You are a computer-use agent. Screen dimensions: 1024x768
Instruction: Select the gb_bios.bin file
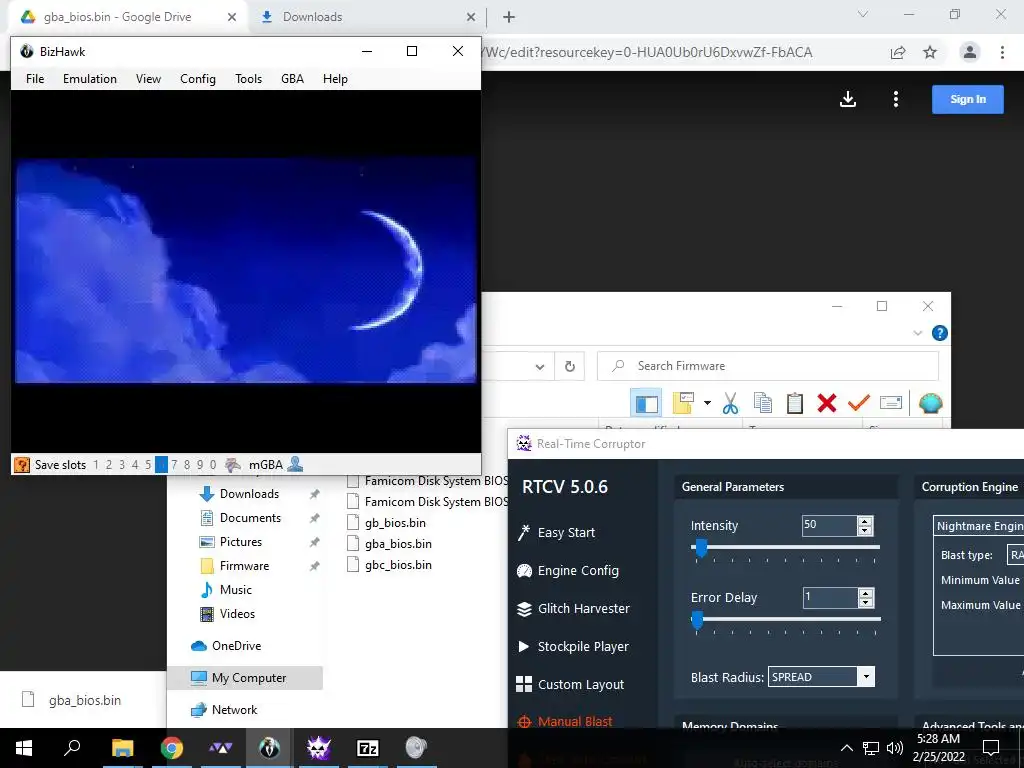click(x=395, y=522)
